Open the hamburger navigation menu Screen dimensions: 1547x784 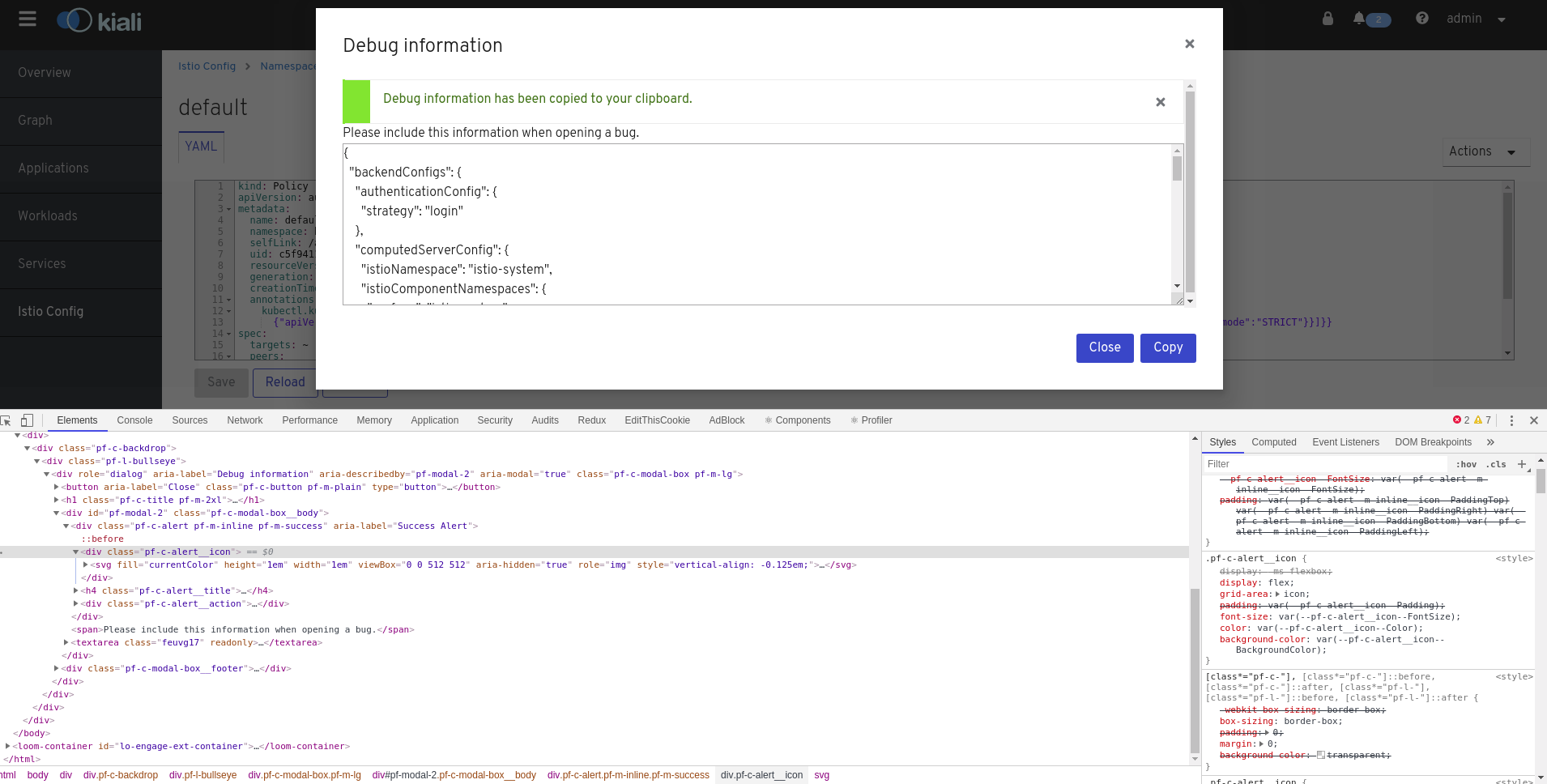click(x=28, y=19)
